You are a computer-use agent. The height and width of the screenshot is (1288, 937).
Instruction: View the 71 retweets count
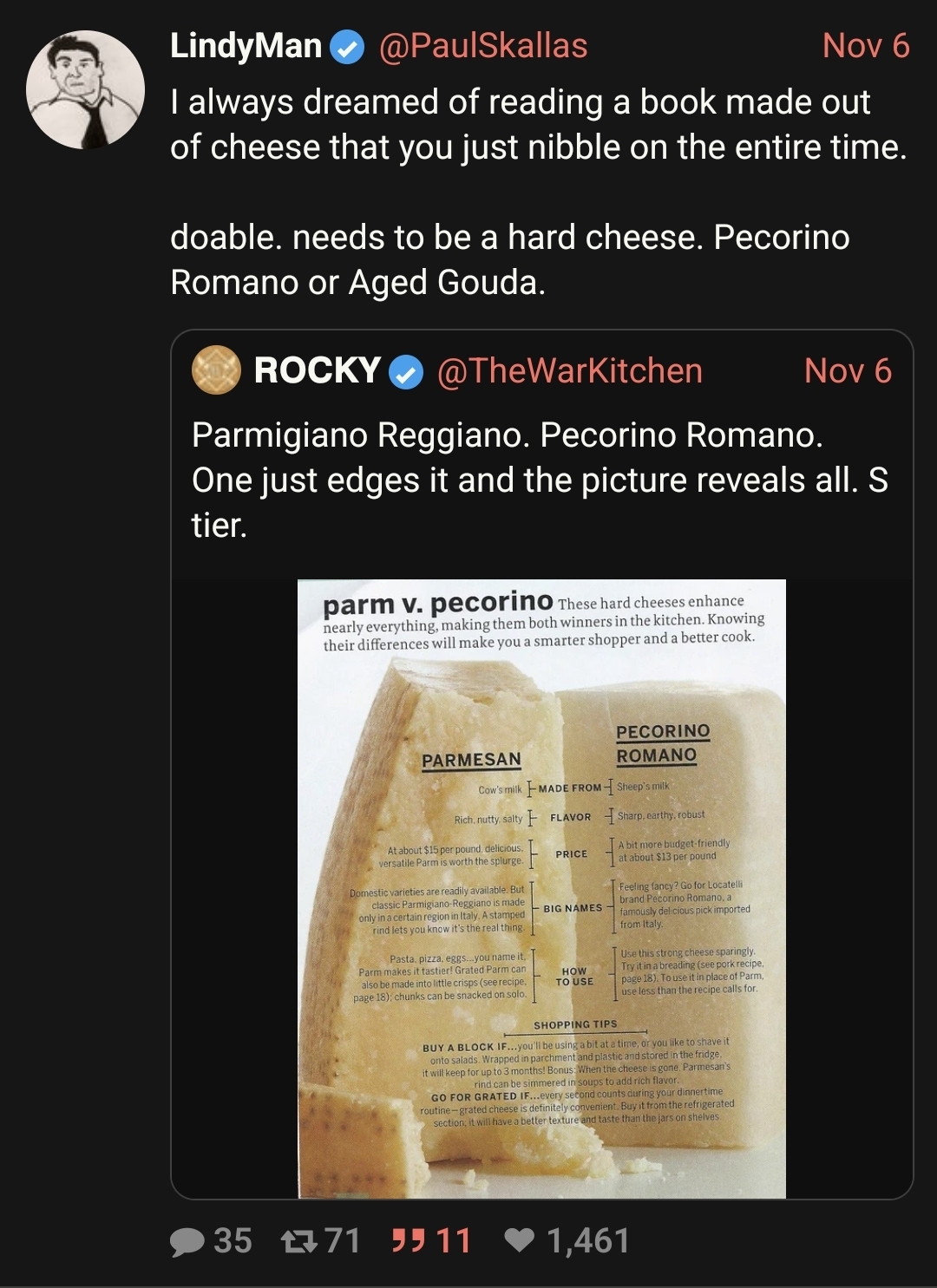[342, 1241]
